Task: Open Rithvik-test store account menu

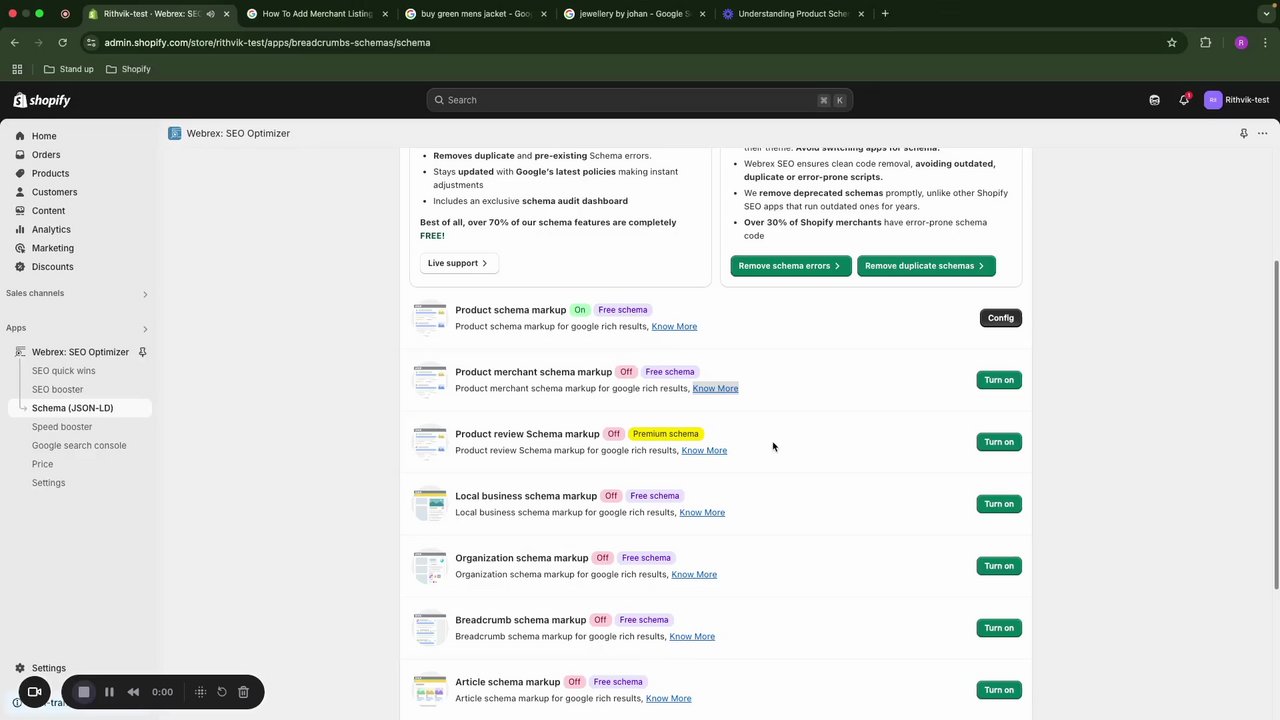Action: click(1237, 100)
